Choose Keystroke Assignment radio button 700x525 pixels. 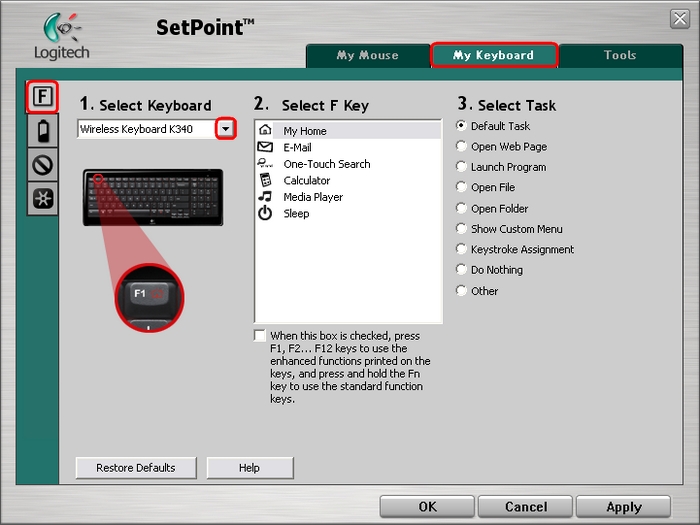click(x=461, y=249)
